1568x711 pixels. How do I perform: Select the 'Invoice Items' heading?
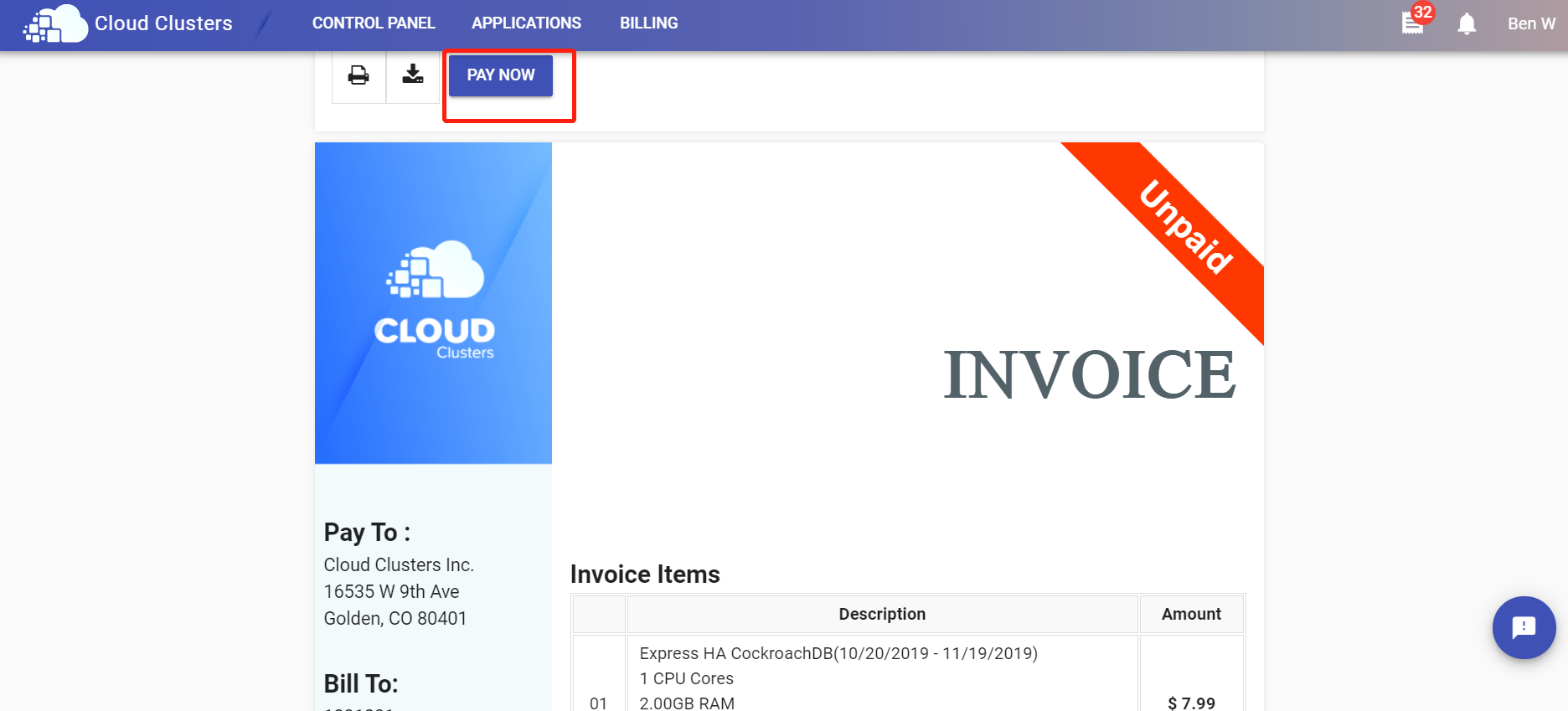click(645, 574)
